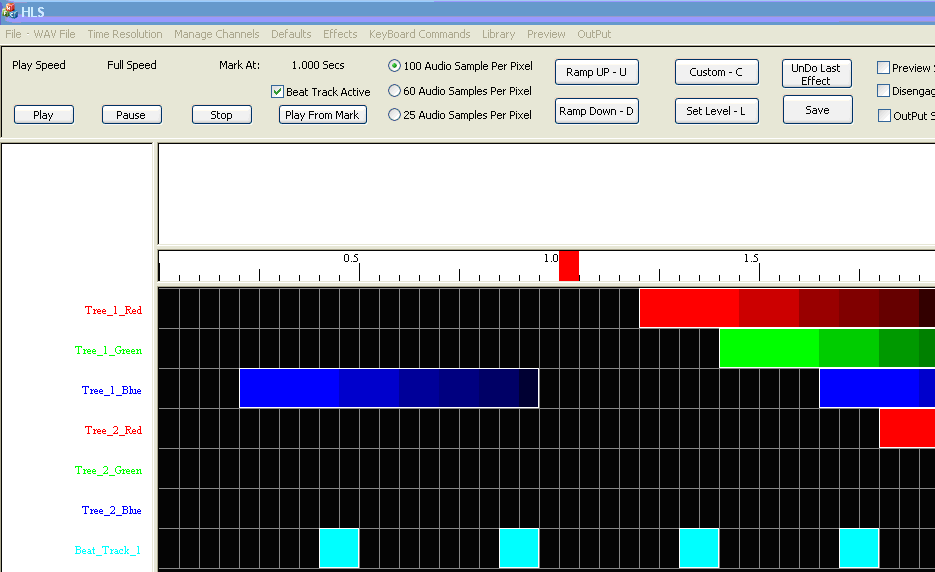The width and height of the screenshot is (935, 572).
Task: Click Play From Mark button
Action: coord(322,115)
